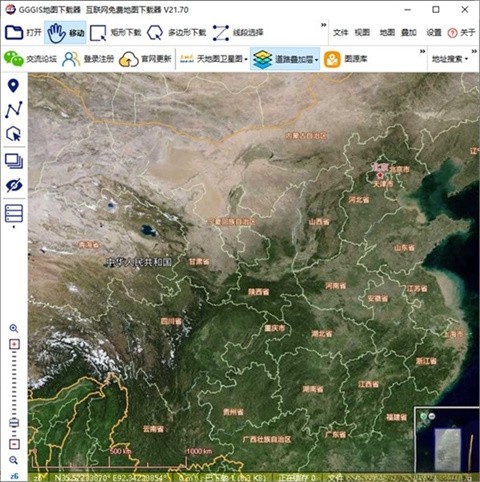Screen dimensions: 480x482
Task: Open 登录注册 login and register
Action: point(88,59)
